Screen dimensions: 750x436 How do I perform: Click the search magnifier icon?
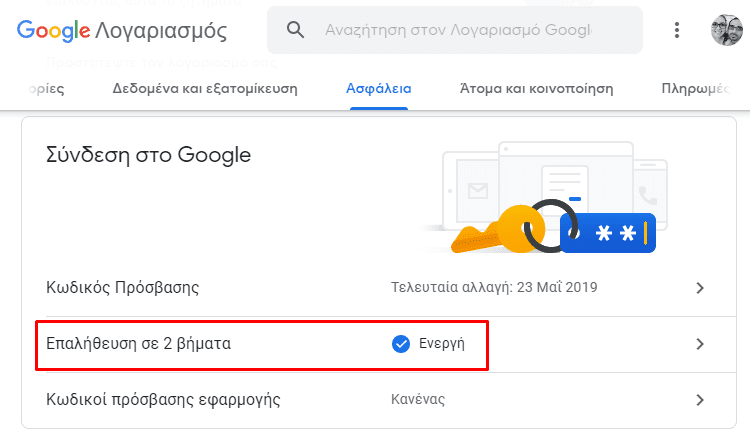tap(295, 30)
